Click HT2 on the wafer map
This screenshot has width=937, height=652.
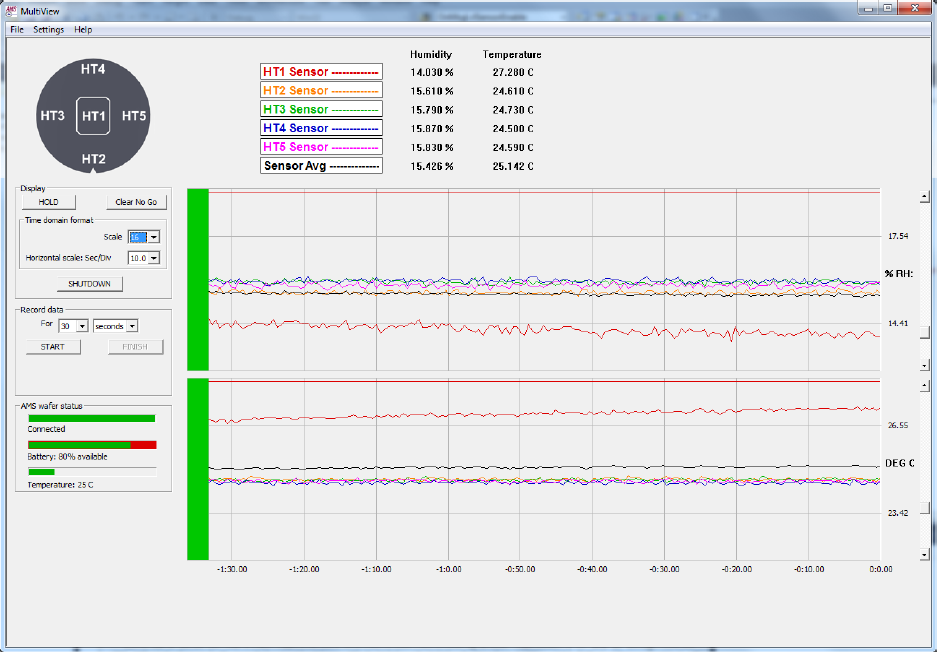[x=93, y=159]
